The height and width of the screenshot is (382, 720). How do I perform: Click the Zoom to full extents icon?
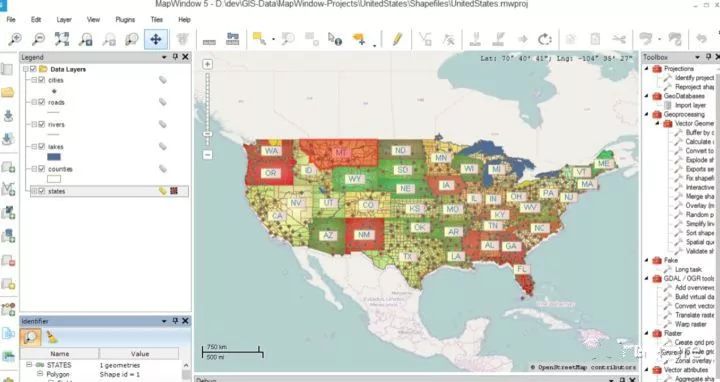pos(62,39)
